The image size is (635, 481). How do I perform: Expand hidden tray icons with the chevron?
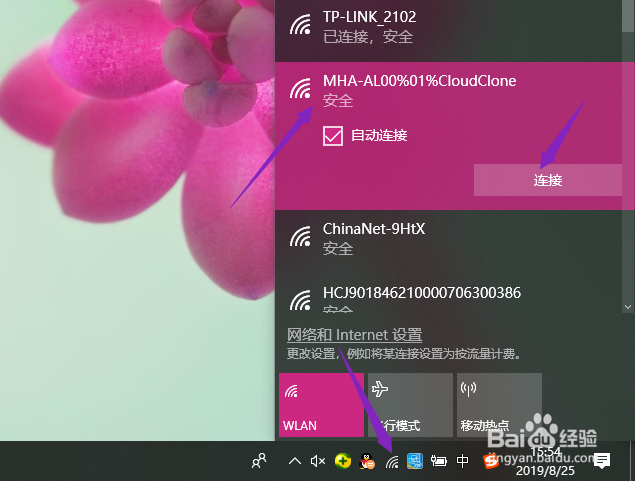pyautogui.click(x=295, y=461)
